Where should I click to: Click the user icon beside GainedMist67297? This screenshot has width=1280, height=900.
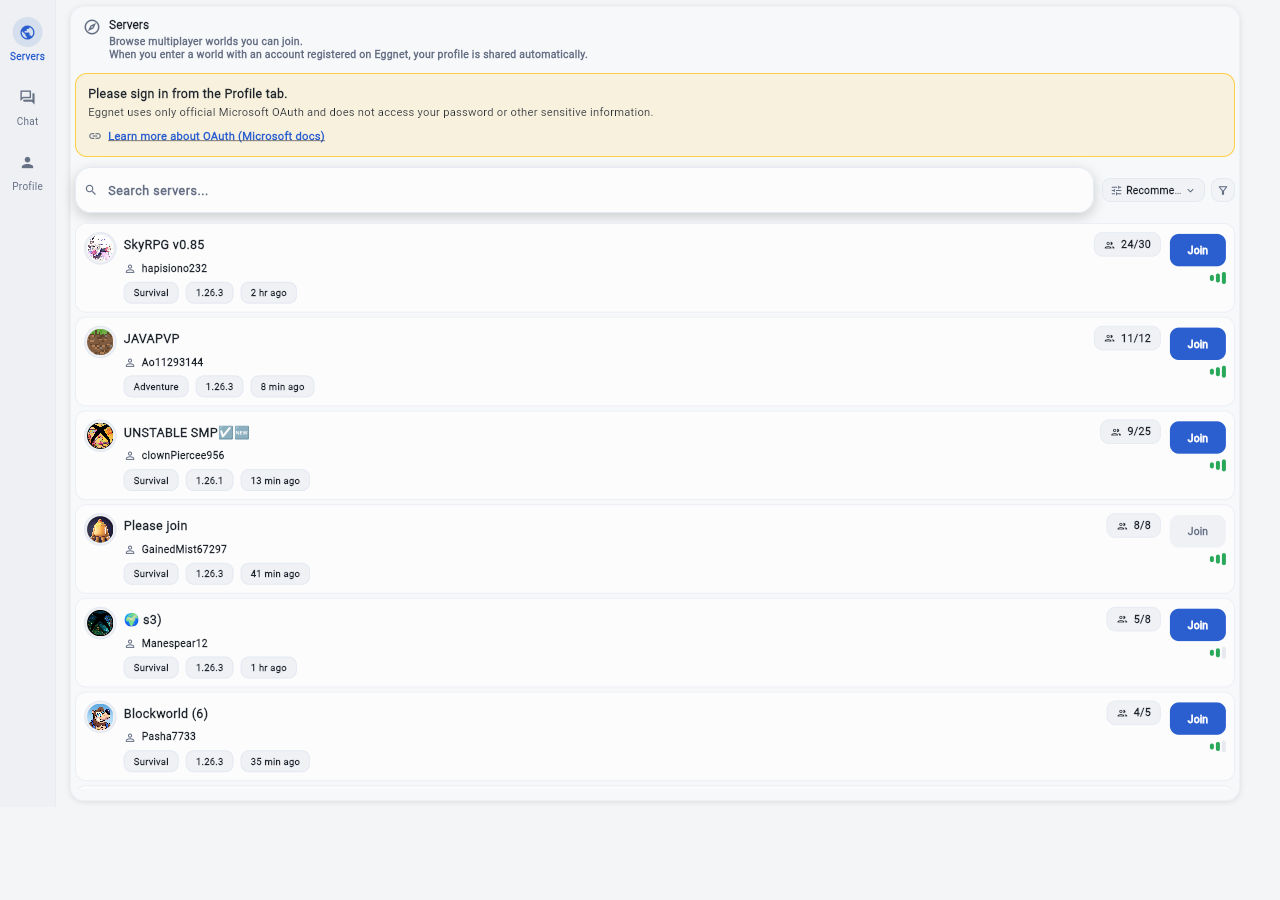point(130,550)
